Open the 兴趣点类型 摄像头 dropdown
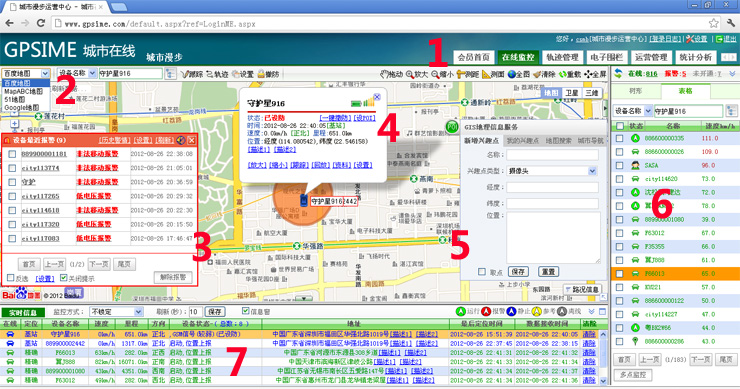The image size is (740, 389). 552,171
